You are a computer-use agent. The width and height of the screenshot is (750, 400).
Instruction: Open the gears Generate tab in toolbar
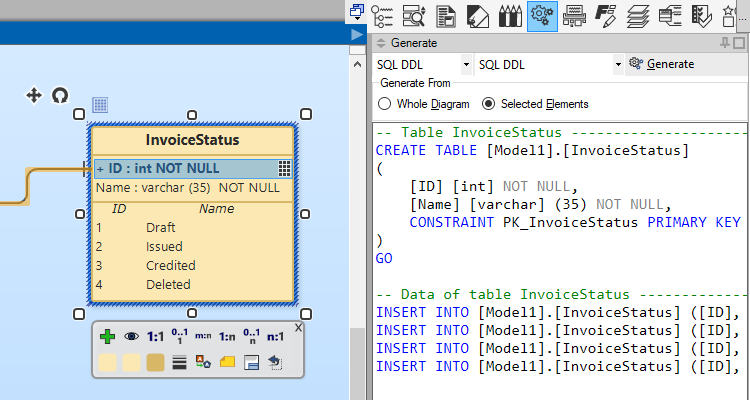(x=542, y=15)
